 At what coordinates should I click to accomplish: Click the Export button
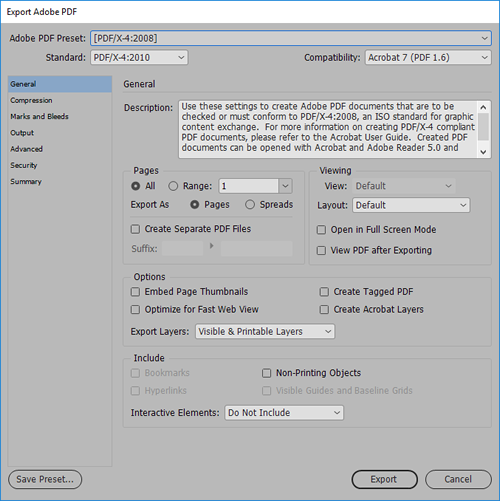[x=385, y=480]
